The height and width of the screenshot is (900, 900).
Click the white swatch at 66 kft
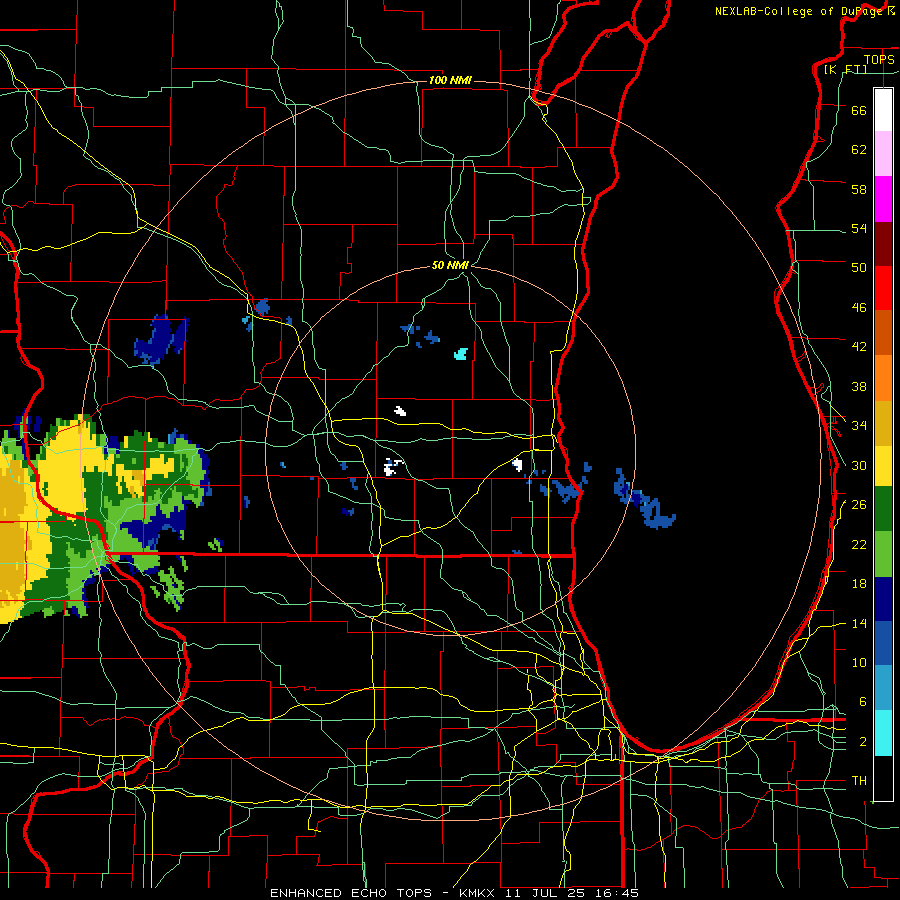click(x=883, y=110)
